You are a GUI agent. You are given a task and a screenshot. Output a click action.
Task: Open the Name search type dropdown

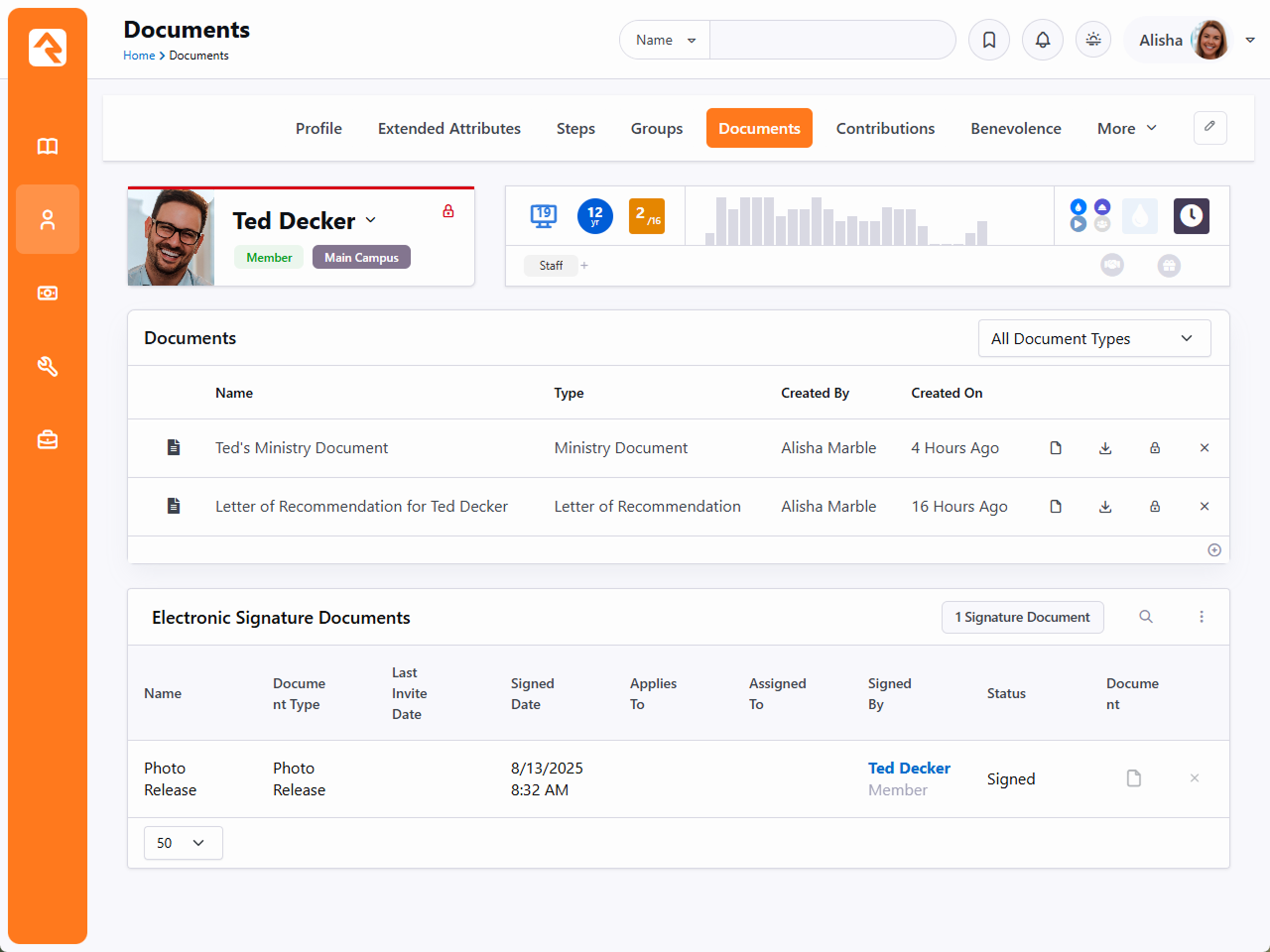tap(665, 40)
